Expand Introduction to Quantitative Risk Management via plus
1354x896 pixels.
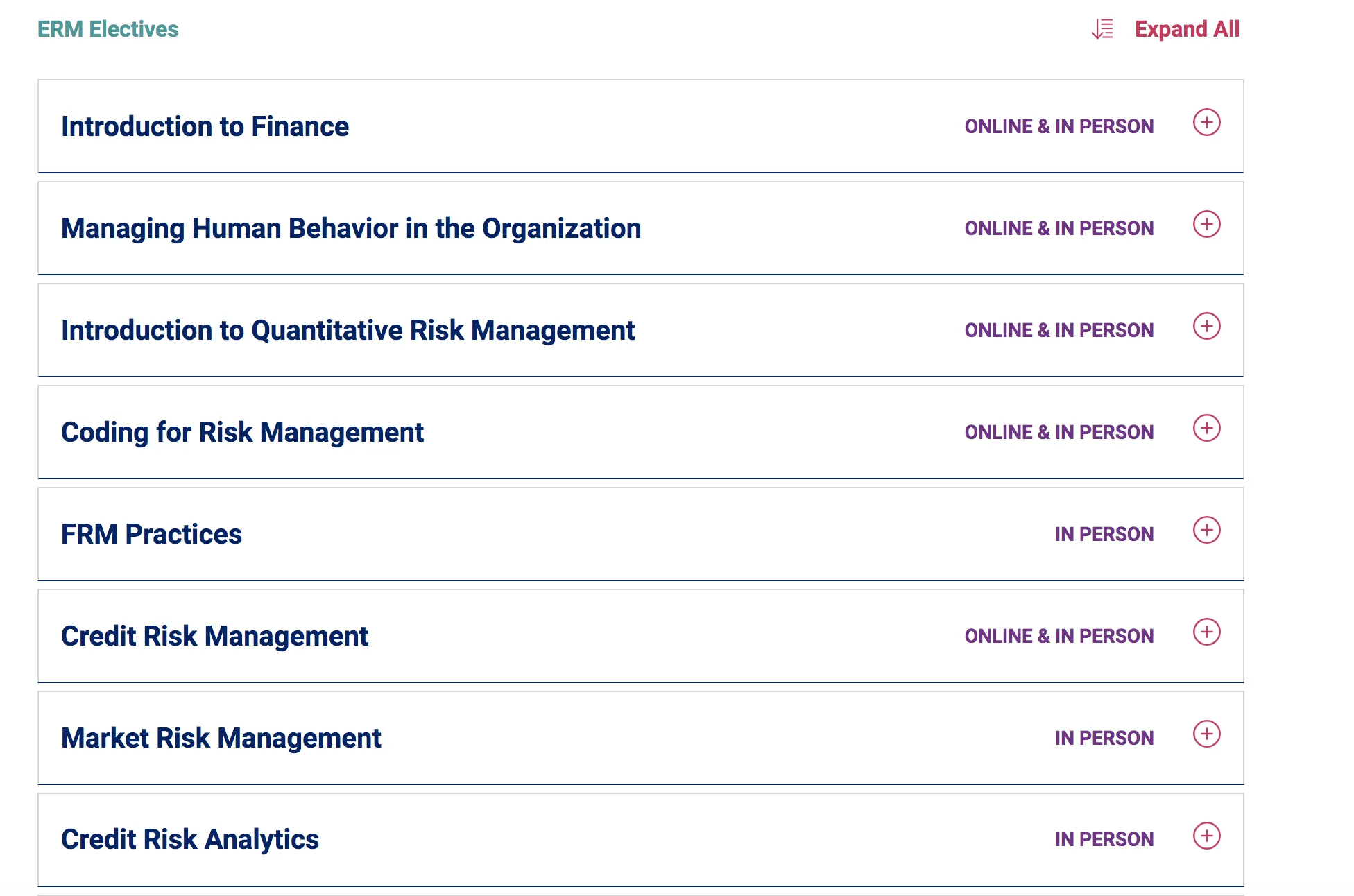click(1206, 327)
